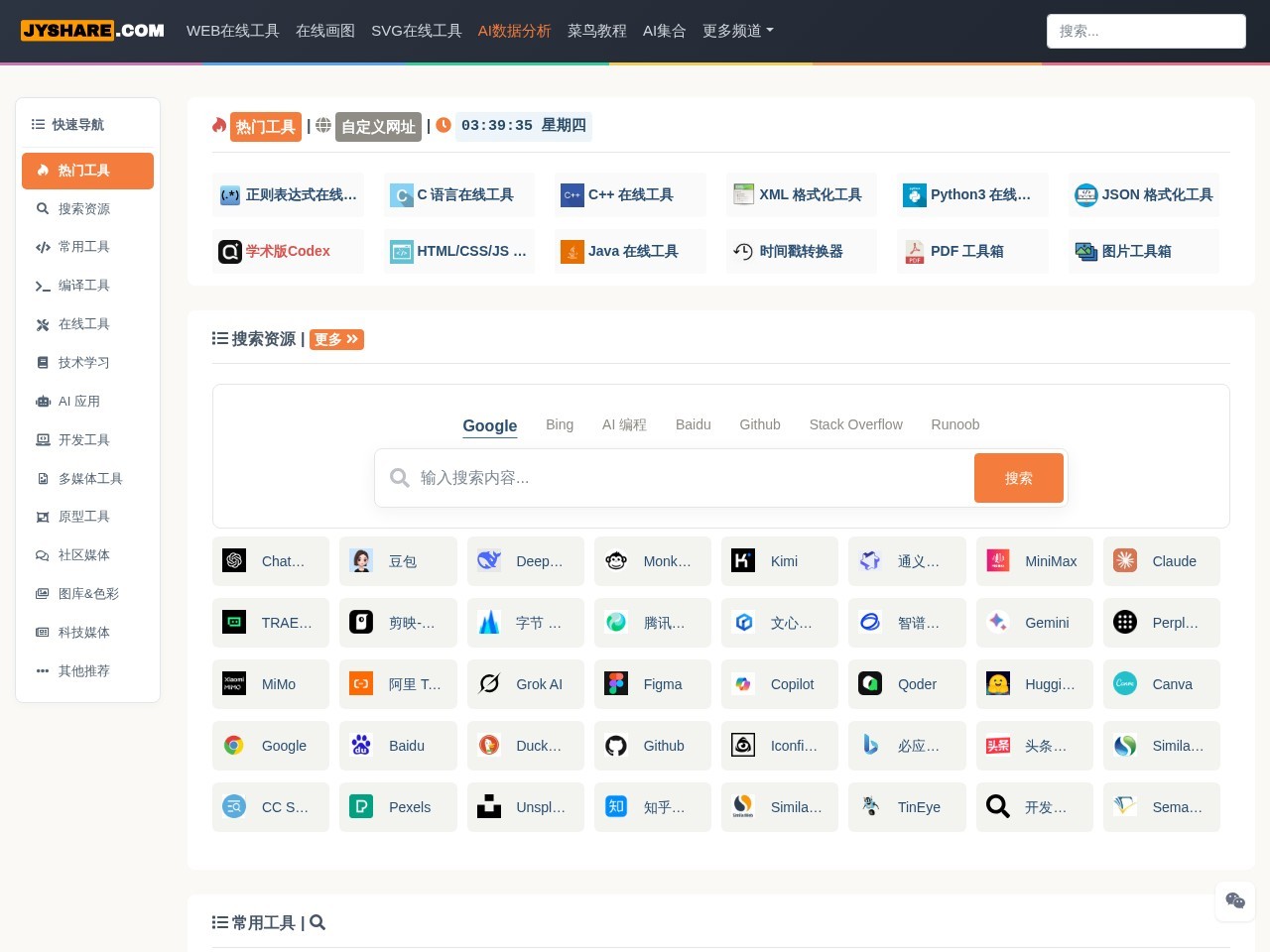Image resolution: width=1270 pixels, height=952 pixels.
Task: Open the Perplexity shortcut tile
Action: 1162,623
